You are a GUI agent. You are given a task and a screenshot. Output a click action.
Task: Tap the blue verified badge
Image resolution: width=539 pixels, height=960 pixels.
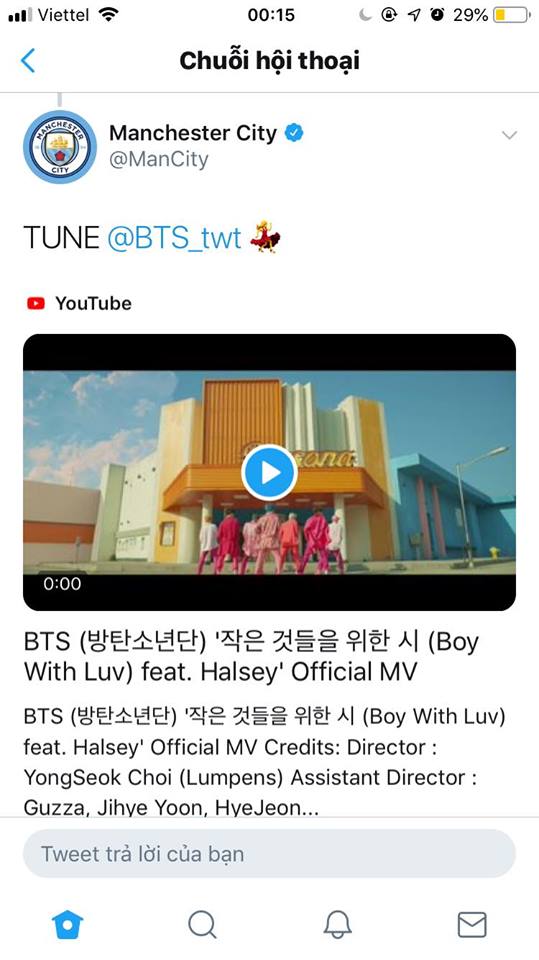[x=295, y=133]
